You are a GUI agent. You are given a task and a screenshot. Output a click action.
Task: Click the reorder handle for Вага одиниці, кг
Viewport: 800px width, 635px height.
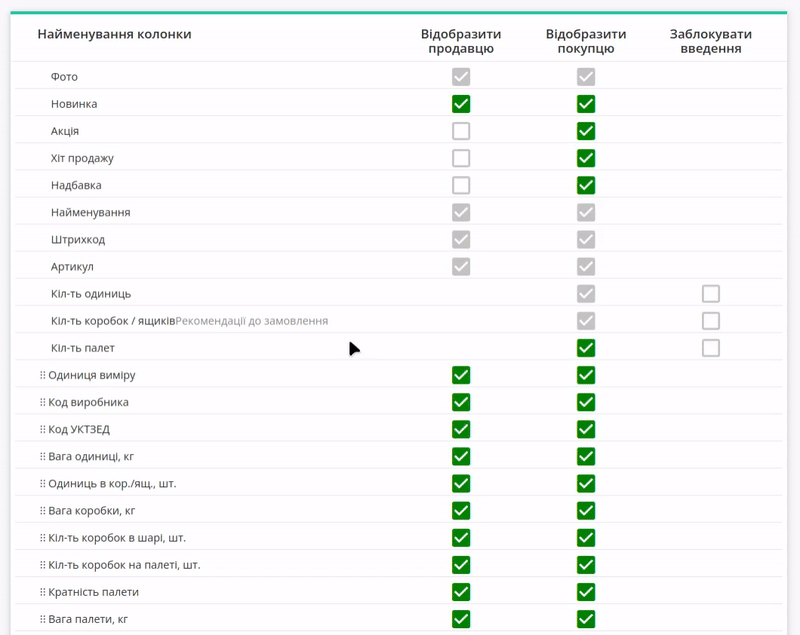[x=42, y=456]
